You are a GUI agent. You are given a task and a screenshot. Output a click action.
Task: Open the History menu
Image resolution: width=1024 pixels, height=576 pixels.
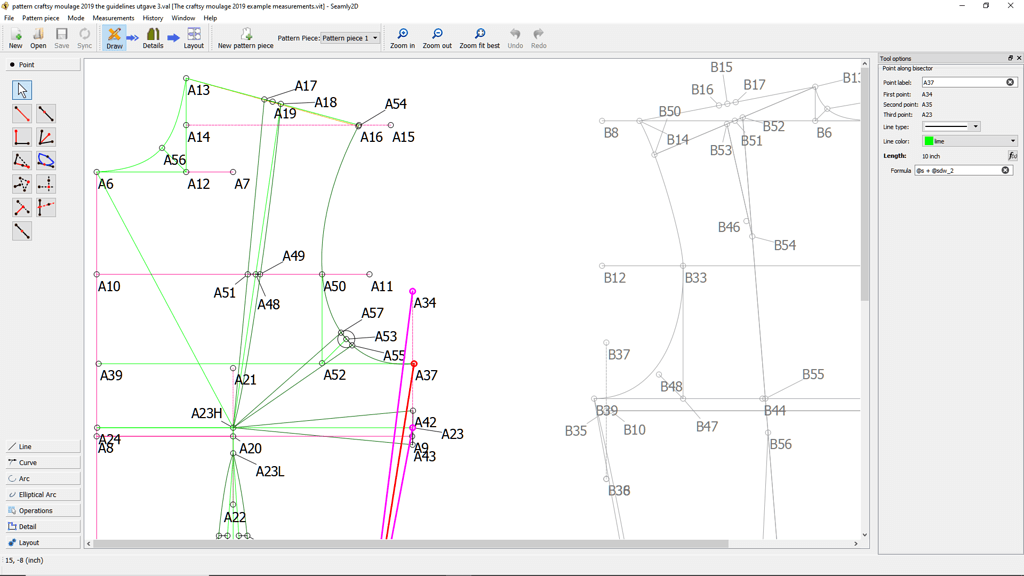click(x=152, y=18)
